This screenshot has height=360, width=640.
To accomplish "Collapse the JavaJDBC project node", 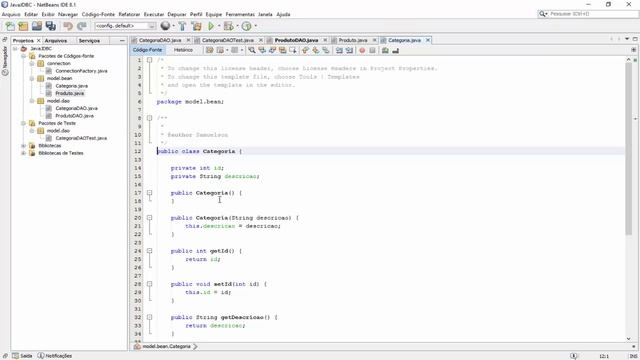I will (x=15, y=49).
